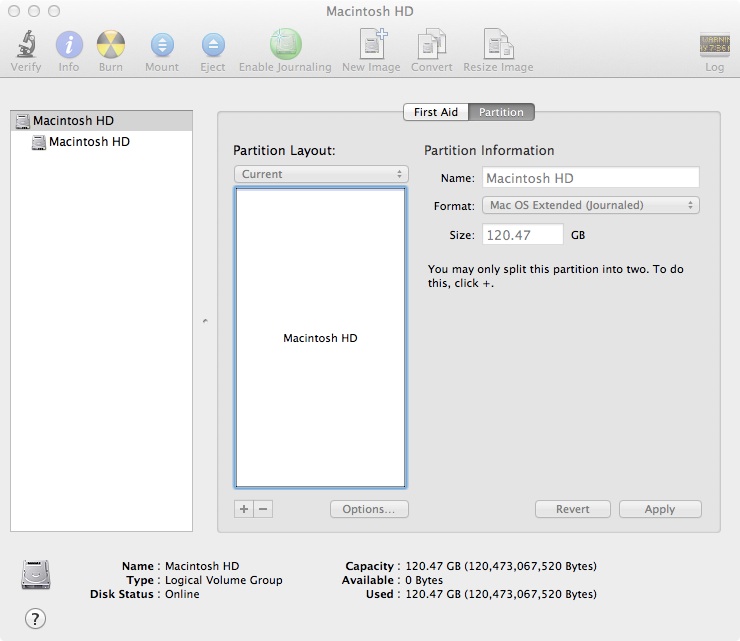This screenshot has height=641, width=740.
Task: Click the Resize Image toolbar icon
Action: tap(499, 44)
